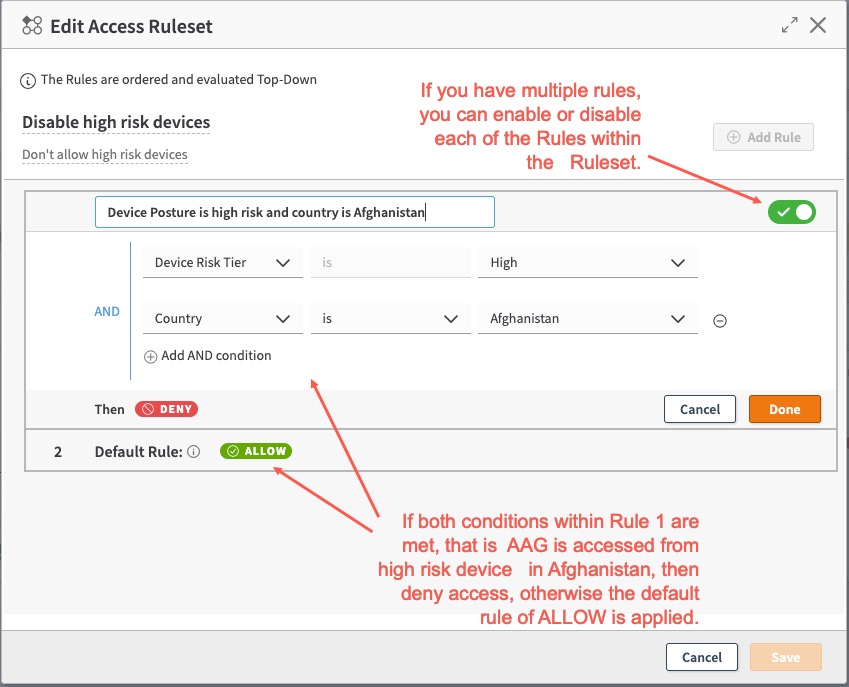
Task: Click the ruleset icon beside Edit Access Ruleset
Action: [x=32, y=26]
